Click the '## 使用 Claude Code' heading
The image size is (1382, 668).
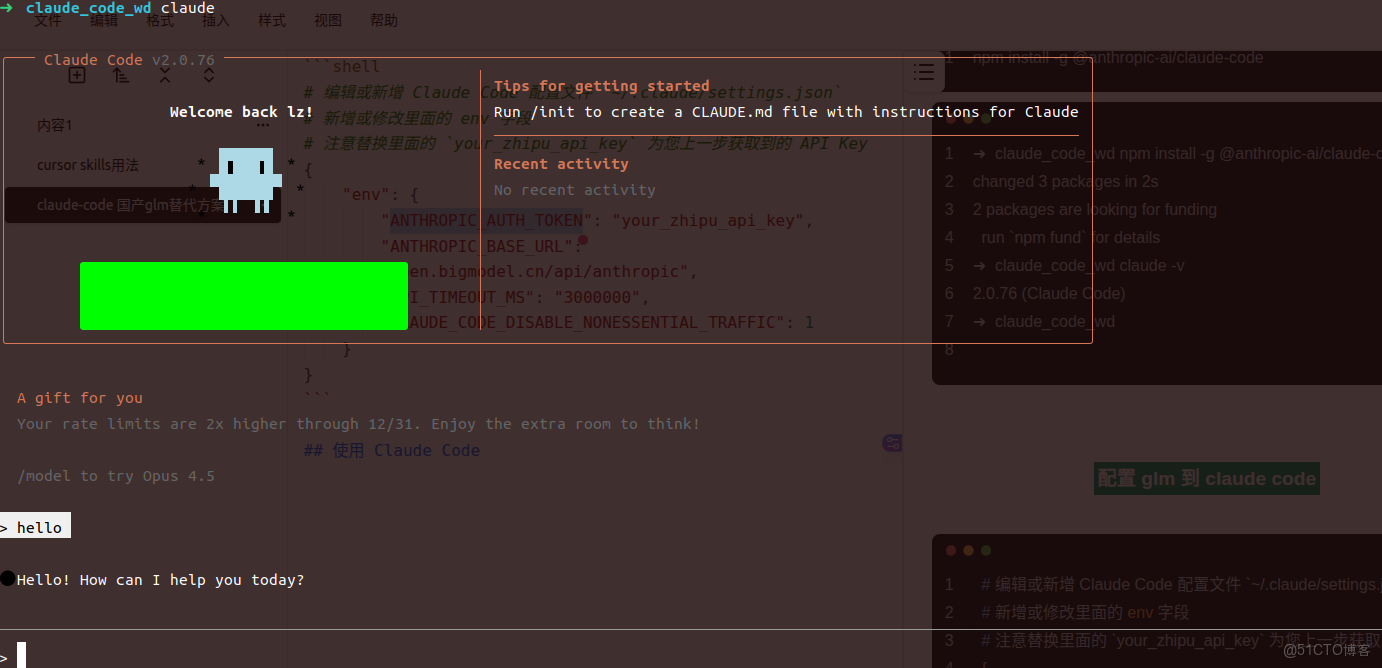(x=392, y=450)
